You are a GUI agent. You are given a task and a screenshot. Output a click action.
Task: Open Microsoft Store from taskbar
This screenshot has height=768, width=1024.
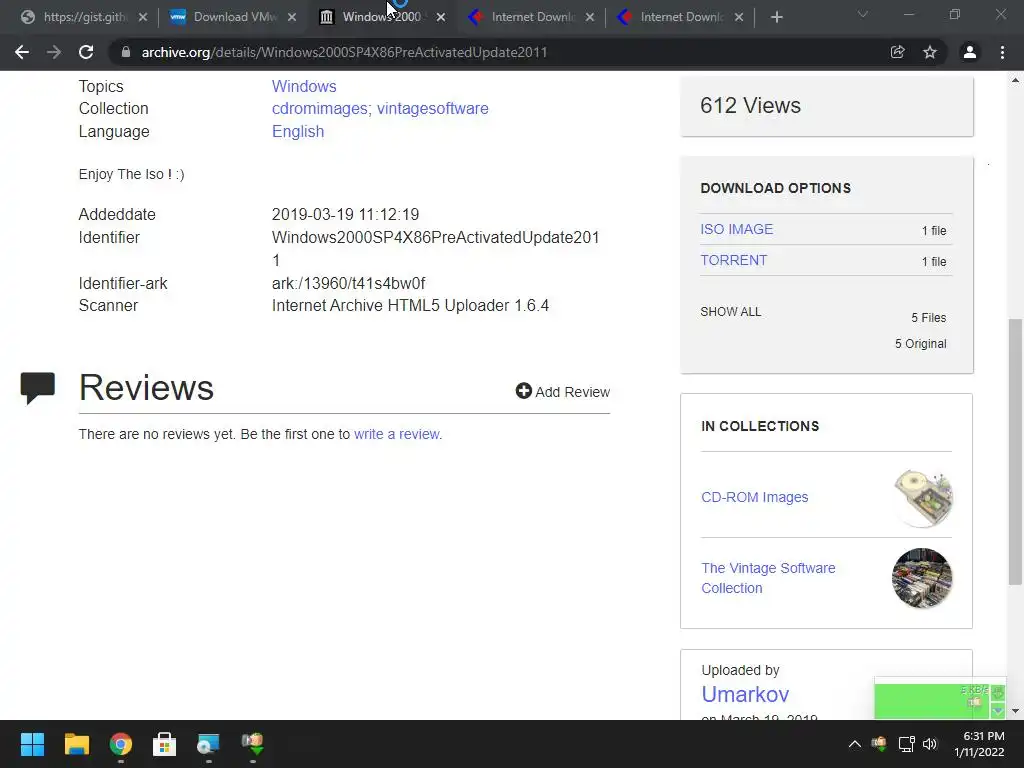pos(165,744)
